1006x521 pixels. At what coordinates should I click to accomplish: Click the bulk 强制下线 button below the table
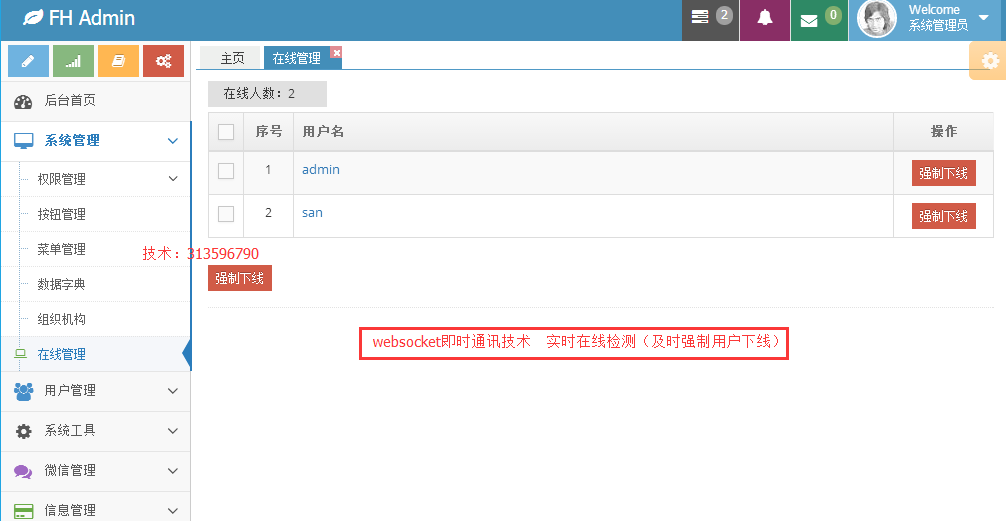pyautogui.click(x=240, y=278)
